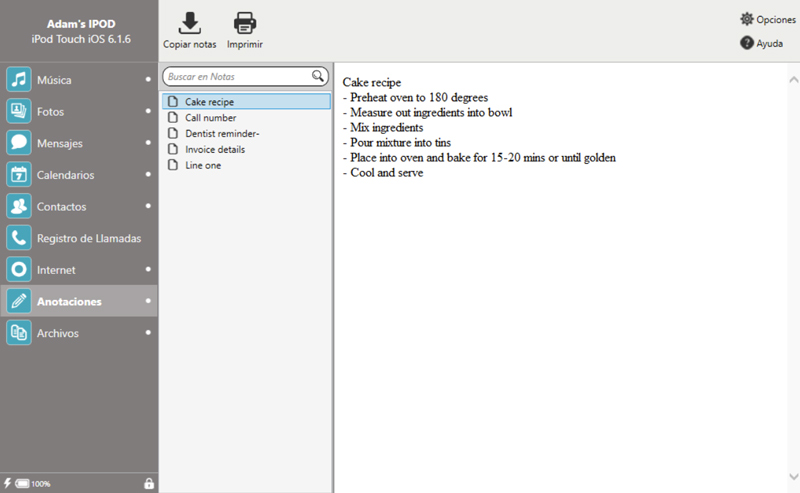The height and width of the screenshot is (493, 800).
Task: Click the Cool and serve line
Action: coord(383,172)
